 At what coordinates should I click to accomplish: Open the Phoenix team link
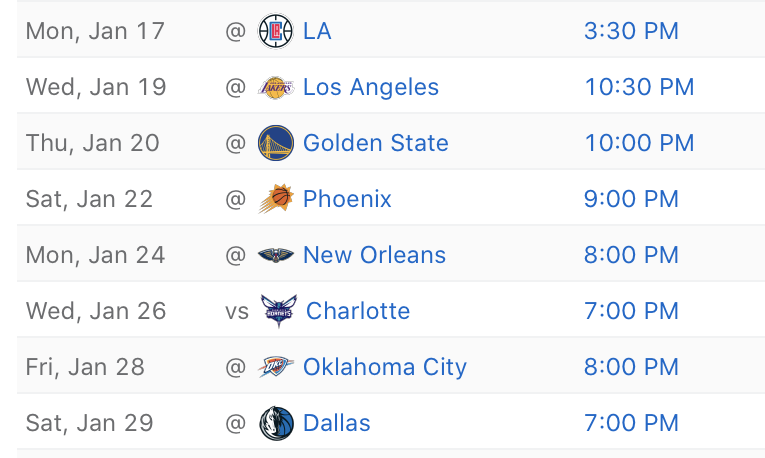pos(347,199)
